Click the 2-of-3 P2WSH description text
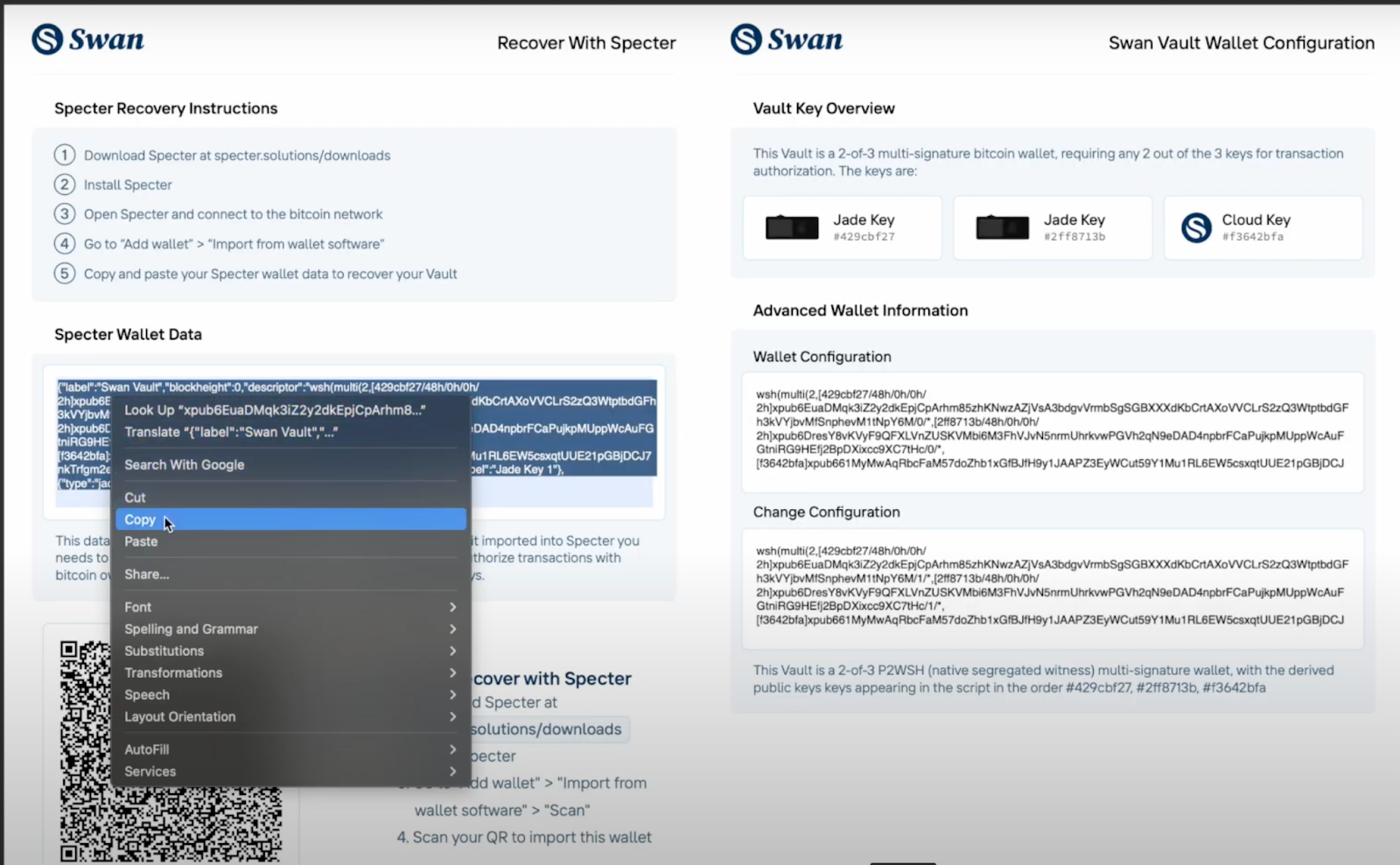1400x865 pixels. click(1044, 679)
